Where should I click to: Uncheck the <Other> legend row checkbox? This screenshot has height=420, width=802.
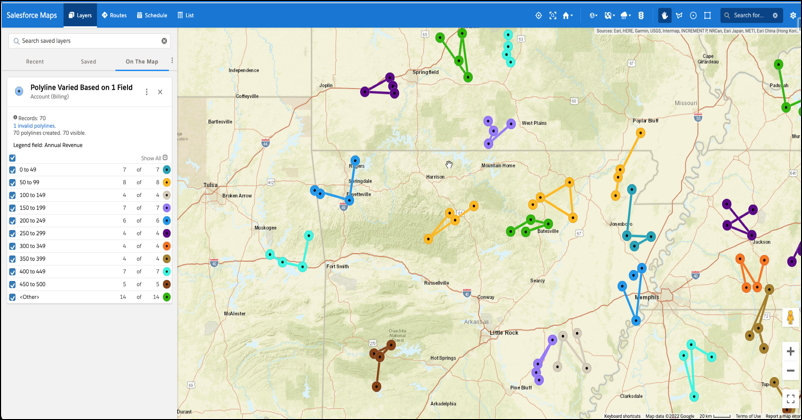(12, 297)
